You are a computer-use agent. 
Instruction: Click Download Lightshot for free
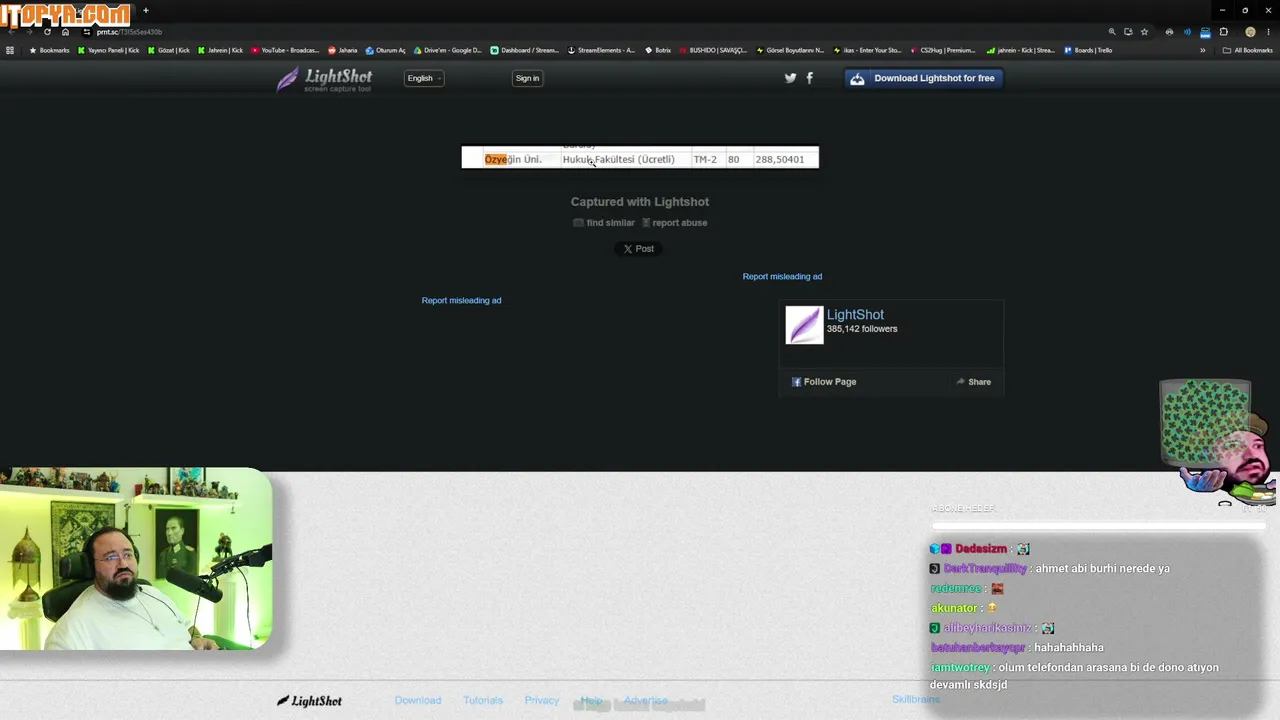pyautogui.click(x=923, y=78)
